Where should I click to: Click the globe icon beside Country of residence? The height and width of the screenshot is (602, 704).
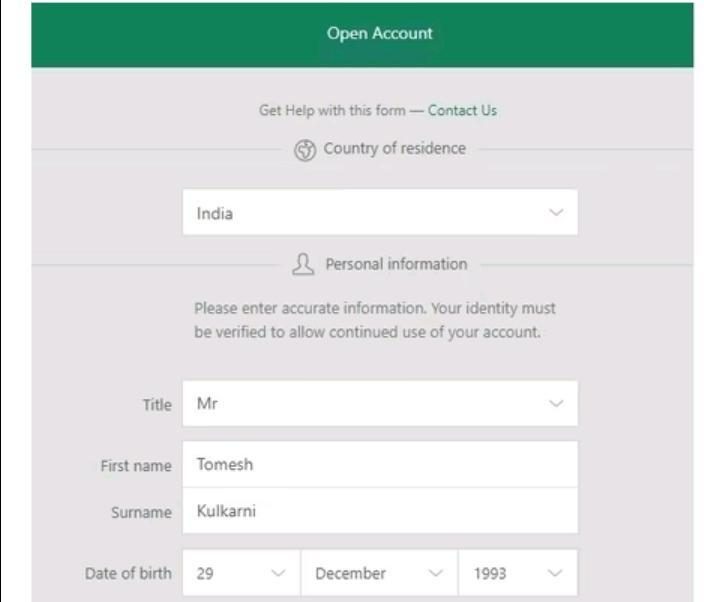pos(305,150)
